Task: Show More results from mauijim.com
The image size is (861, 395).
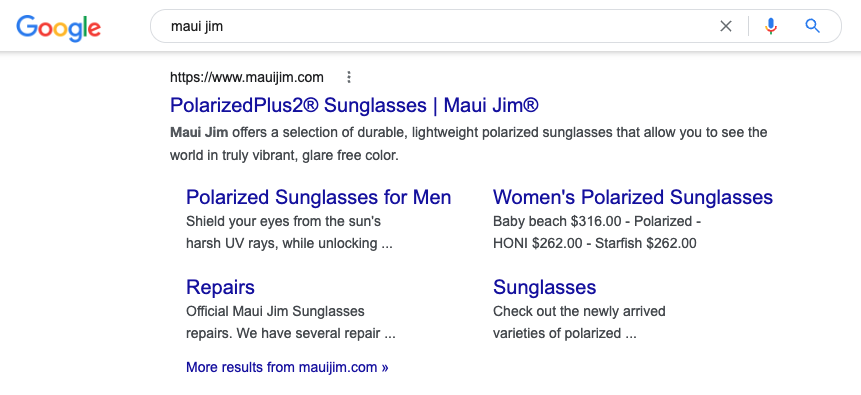Action: click(x=287, y=367)
